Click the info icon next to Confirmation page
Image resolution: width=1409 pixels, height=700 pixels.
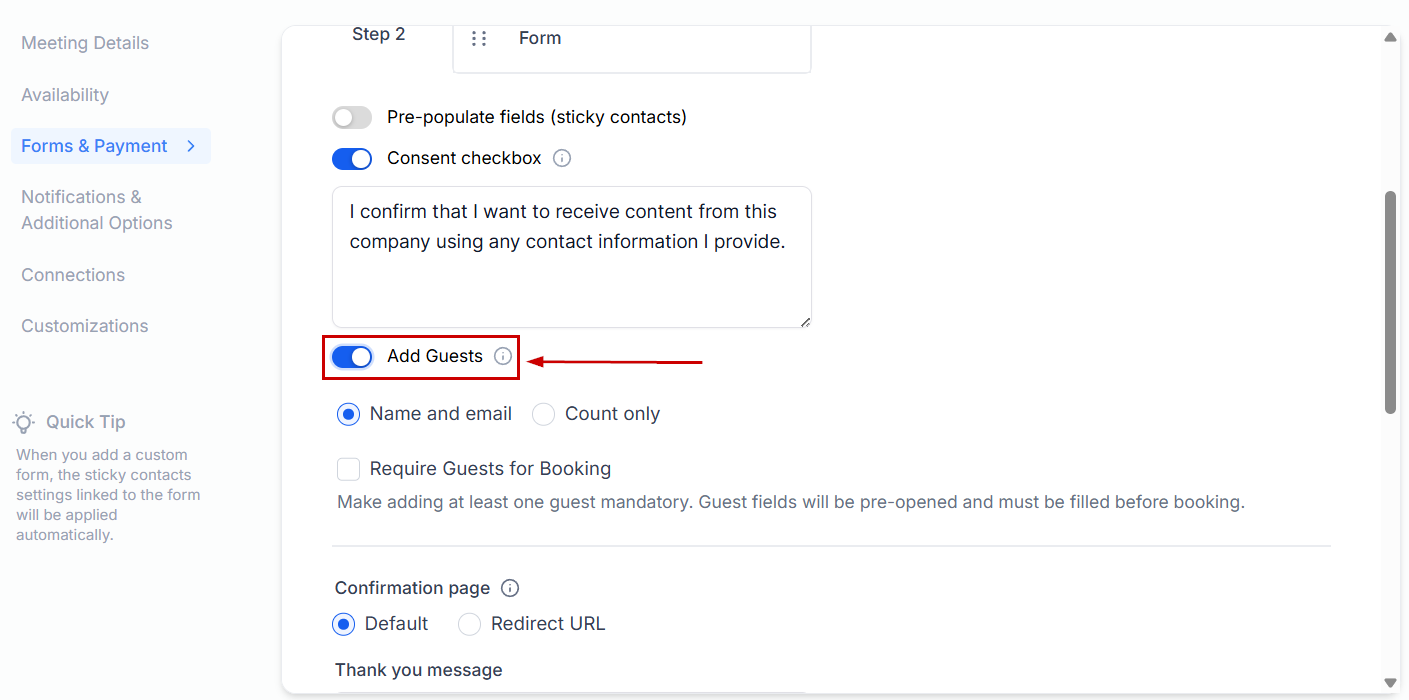pos(510,588)
